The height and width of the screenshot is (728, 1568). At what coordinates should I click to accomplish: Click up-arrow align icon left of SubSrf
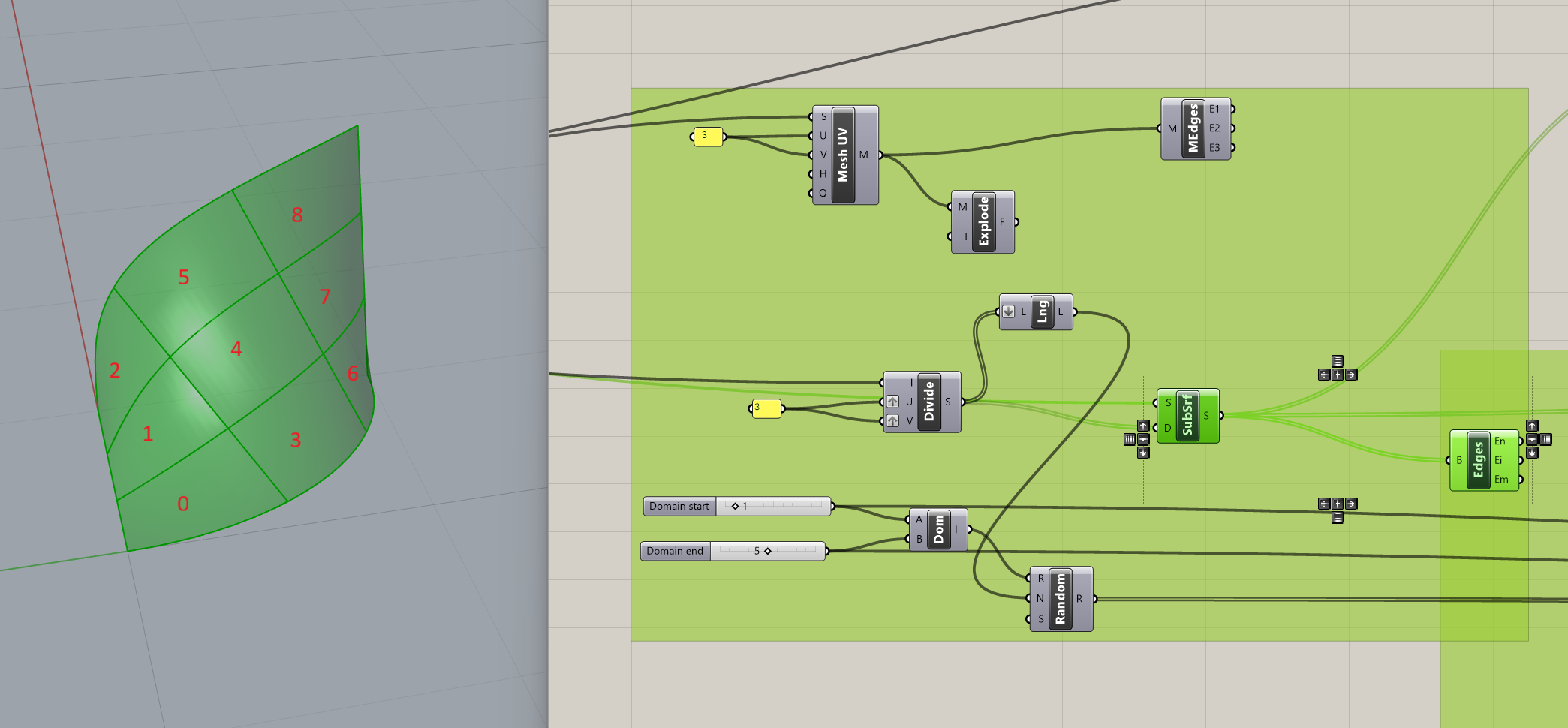(1143, 426)
